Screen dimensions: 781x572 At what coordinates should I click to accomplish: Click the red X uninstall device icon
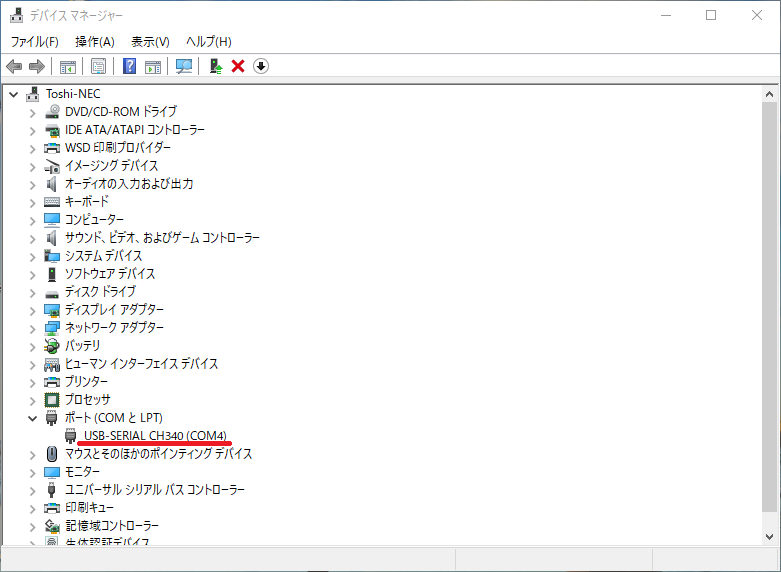point(238,66)
